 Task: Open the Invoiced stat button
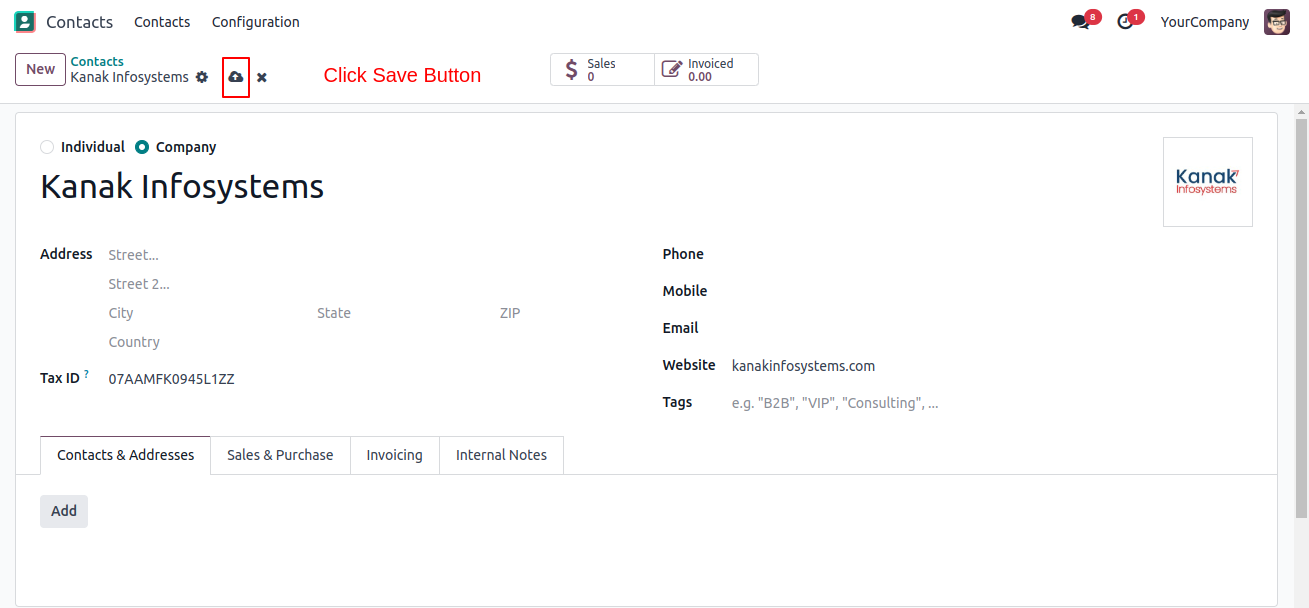(706, 70)
